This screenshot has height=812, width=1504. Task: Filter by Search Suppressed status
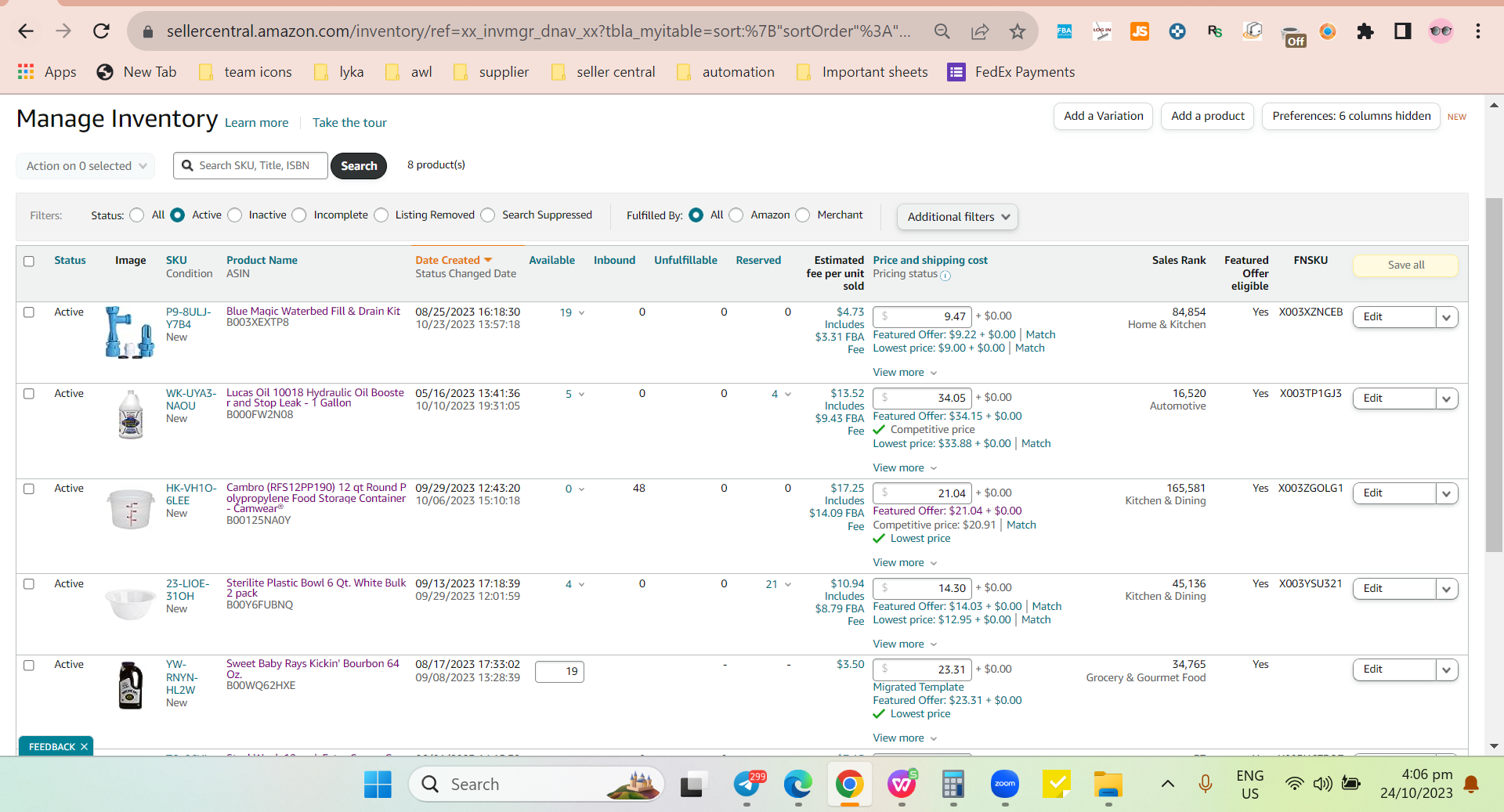pos(488,215)
